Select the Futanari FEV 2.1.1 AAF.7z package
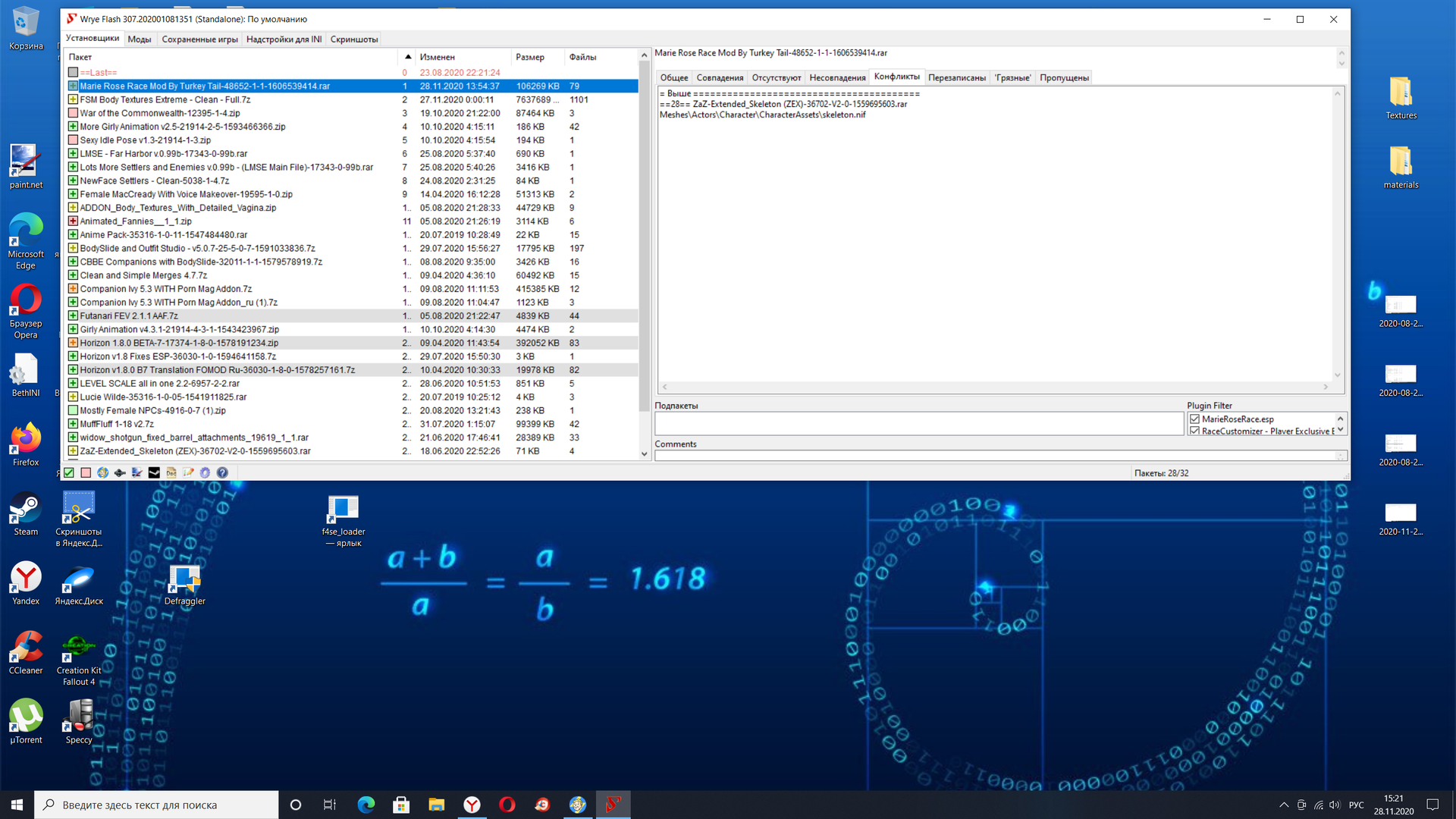Screen dimensions: 1456x819 tap(129, 316)
